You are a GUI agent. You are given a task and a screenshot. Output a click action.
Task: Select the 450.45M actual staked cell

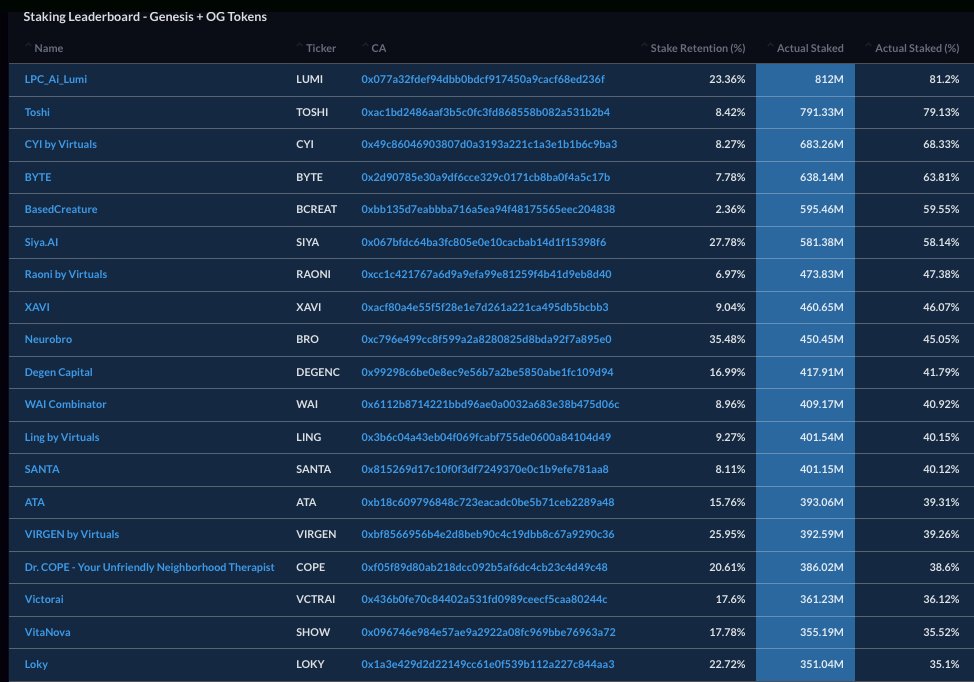tap(805, 339)
